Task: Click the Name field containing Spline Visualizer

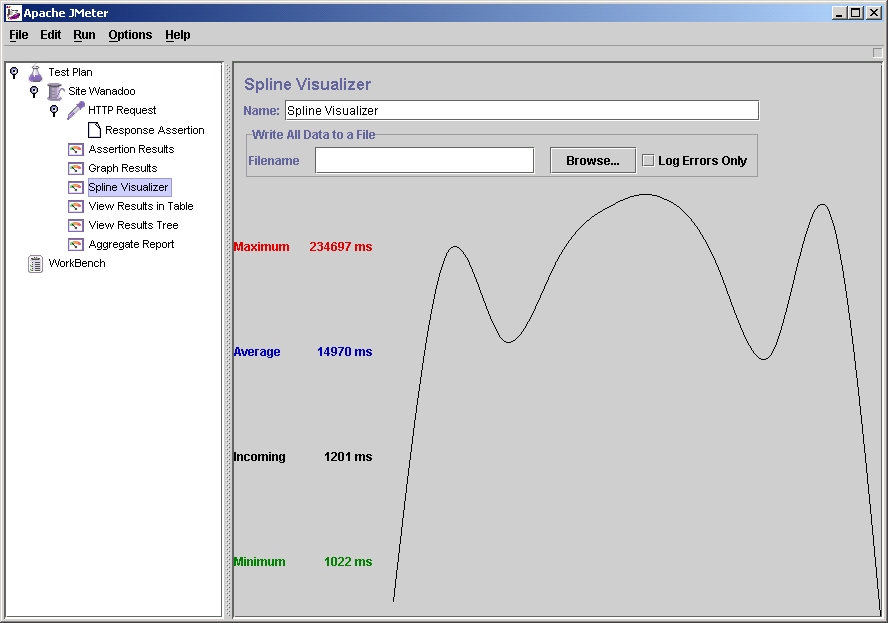Action: pyautogui.click(x=521, y=111)
